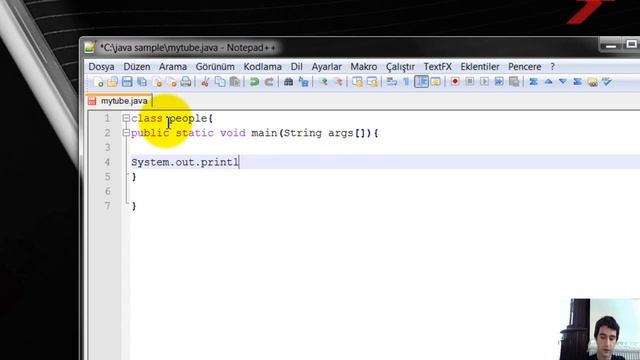Click main(String args[]) text
This screenshot has height=360, width=640.
308,133
